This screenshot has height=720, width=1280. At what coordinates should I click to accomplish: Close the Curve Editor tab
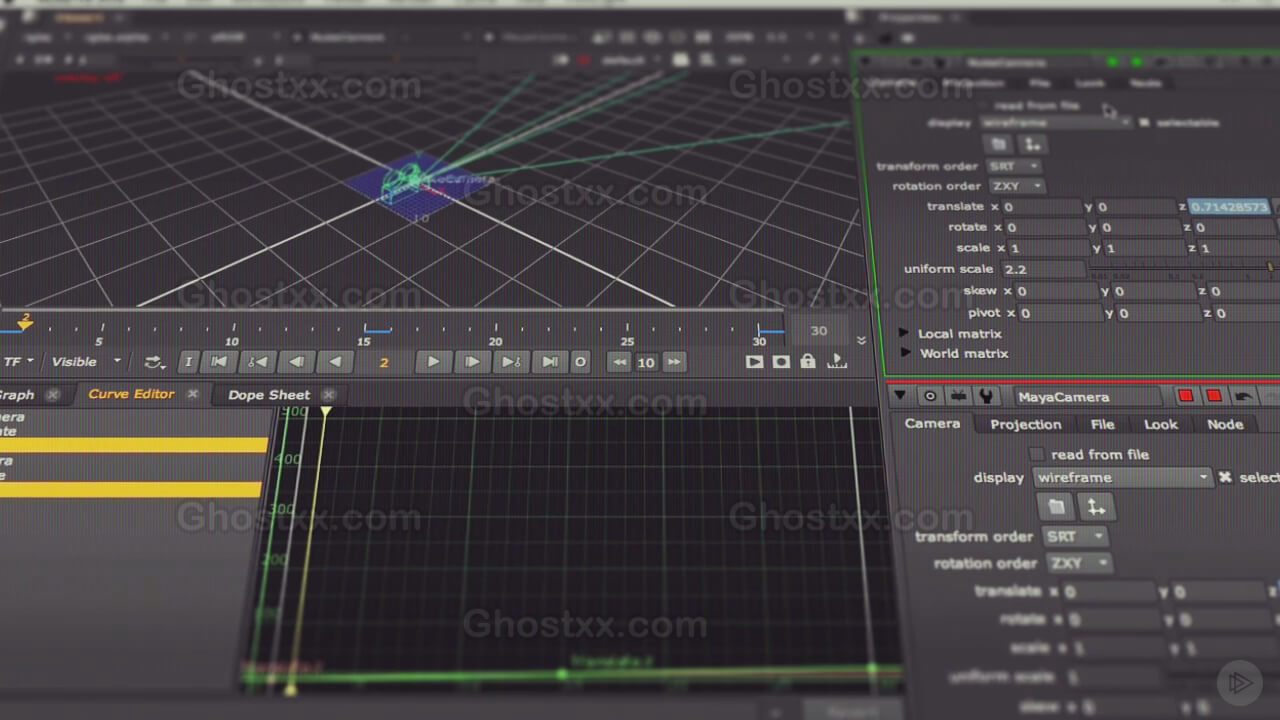point(193,394)
